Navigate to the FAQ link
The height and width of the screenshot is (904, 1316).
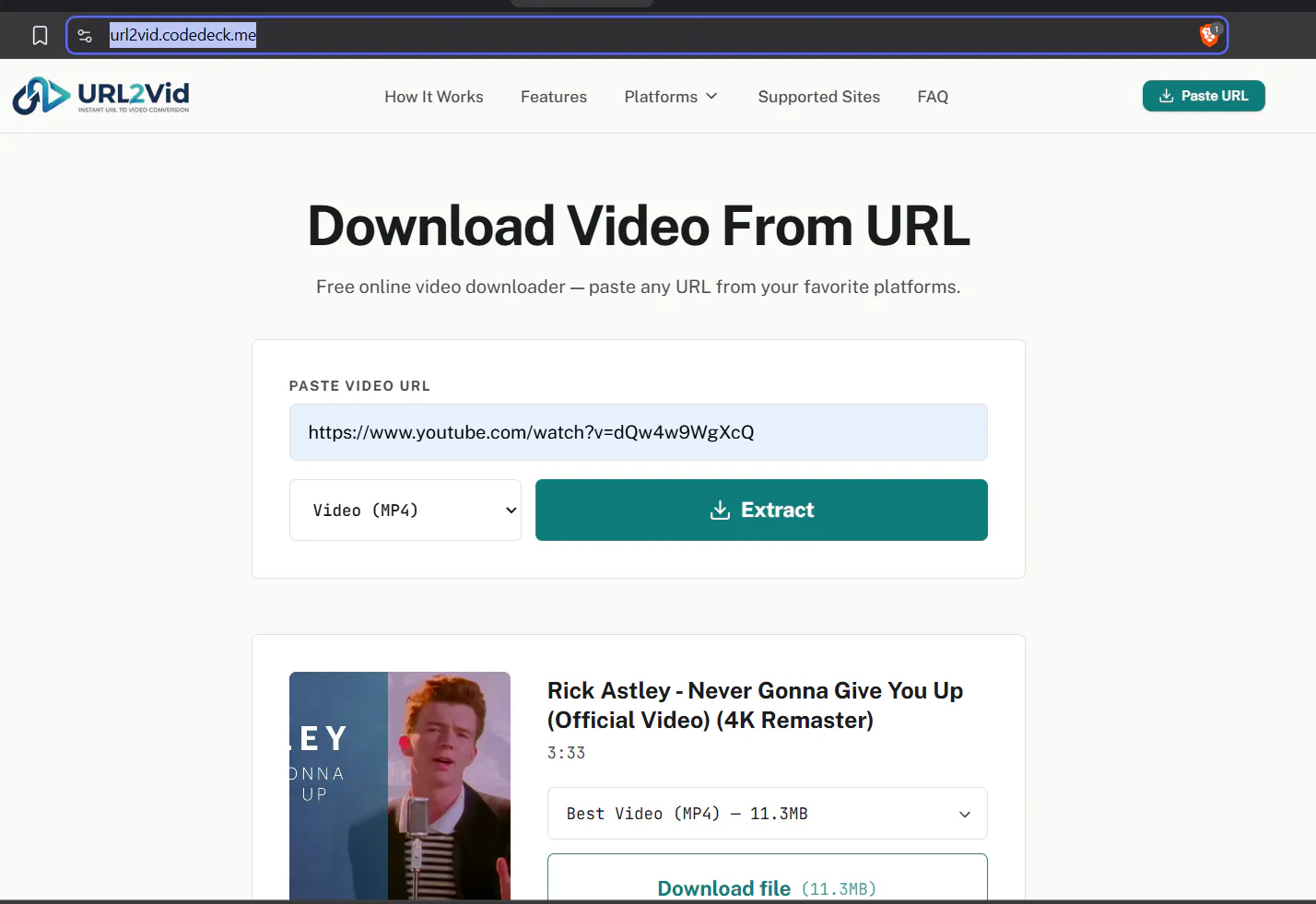[x=933, y=97]
